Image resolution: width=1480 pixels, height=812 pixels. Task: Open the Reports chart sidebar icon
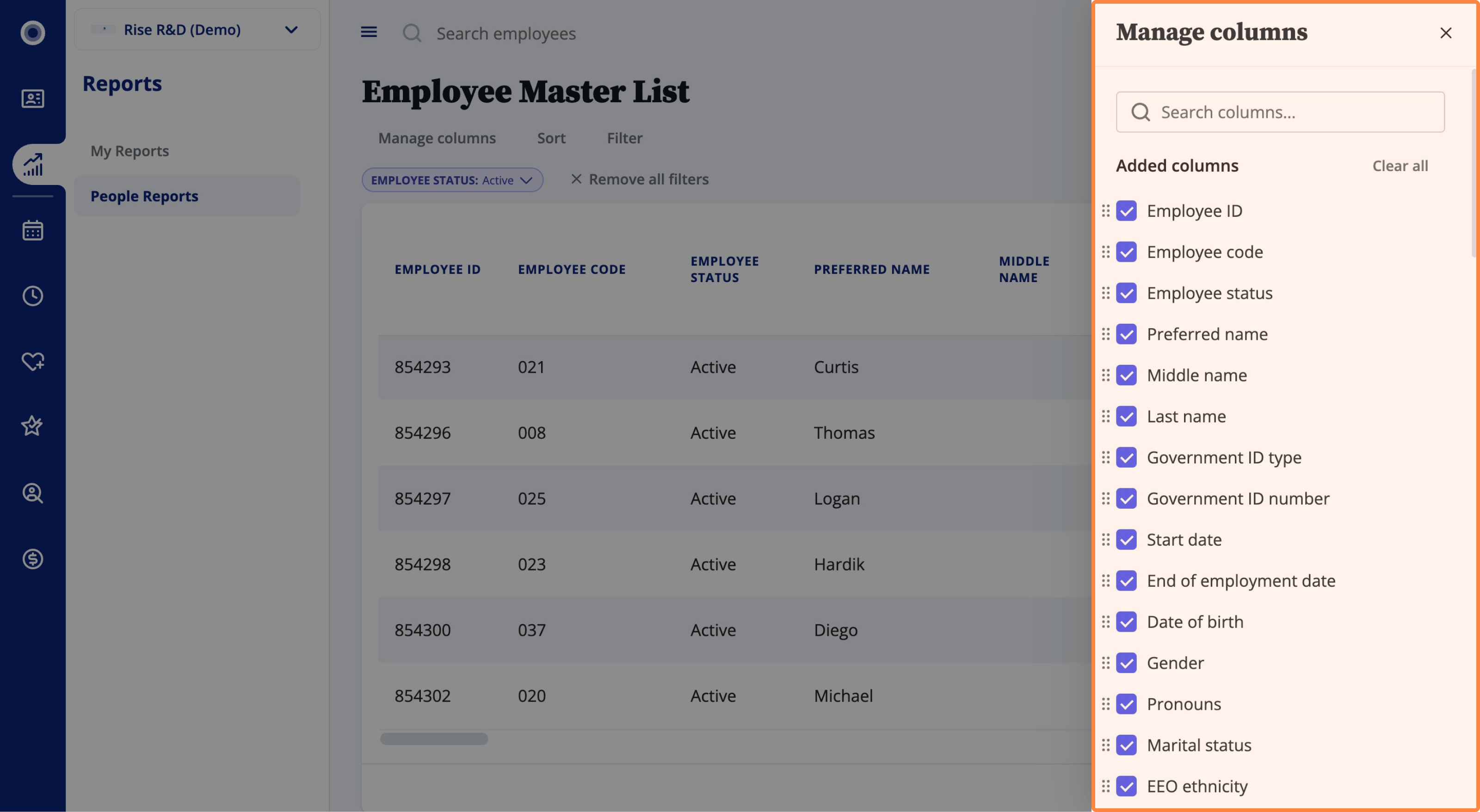[33, 164]
